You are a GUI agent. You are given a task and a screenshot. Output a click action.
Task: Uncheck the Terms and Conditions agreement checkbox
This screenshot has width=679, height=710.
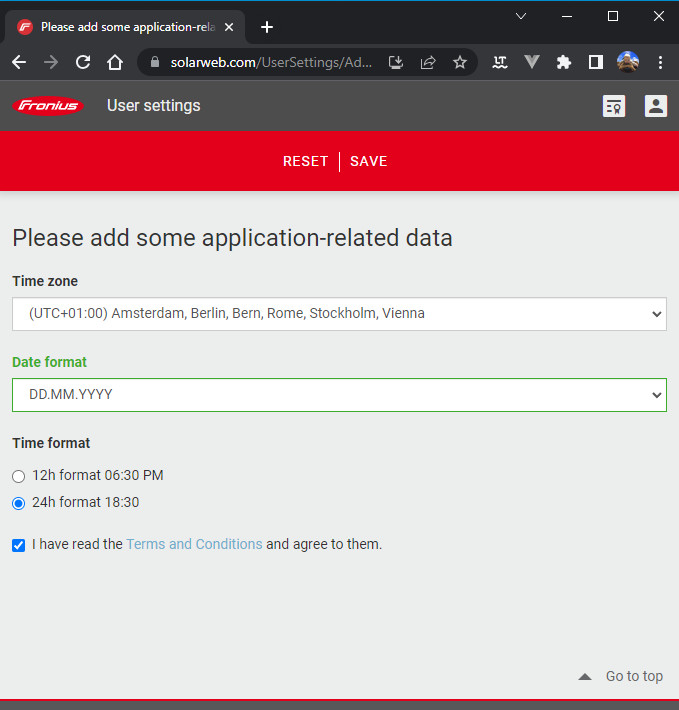click(19, 545)
